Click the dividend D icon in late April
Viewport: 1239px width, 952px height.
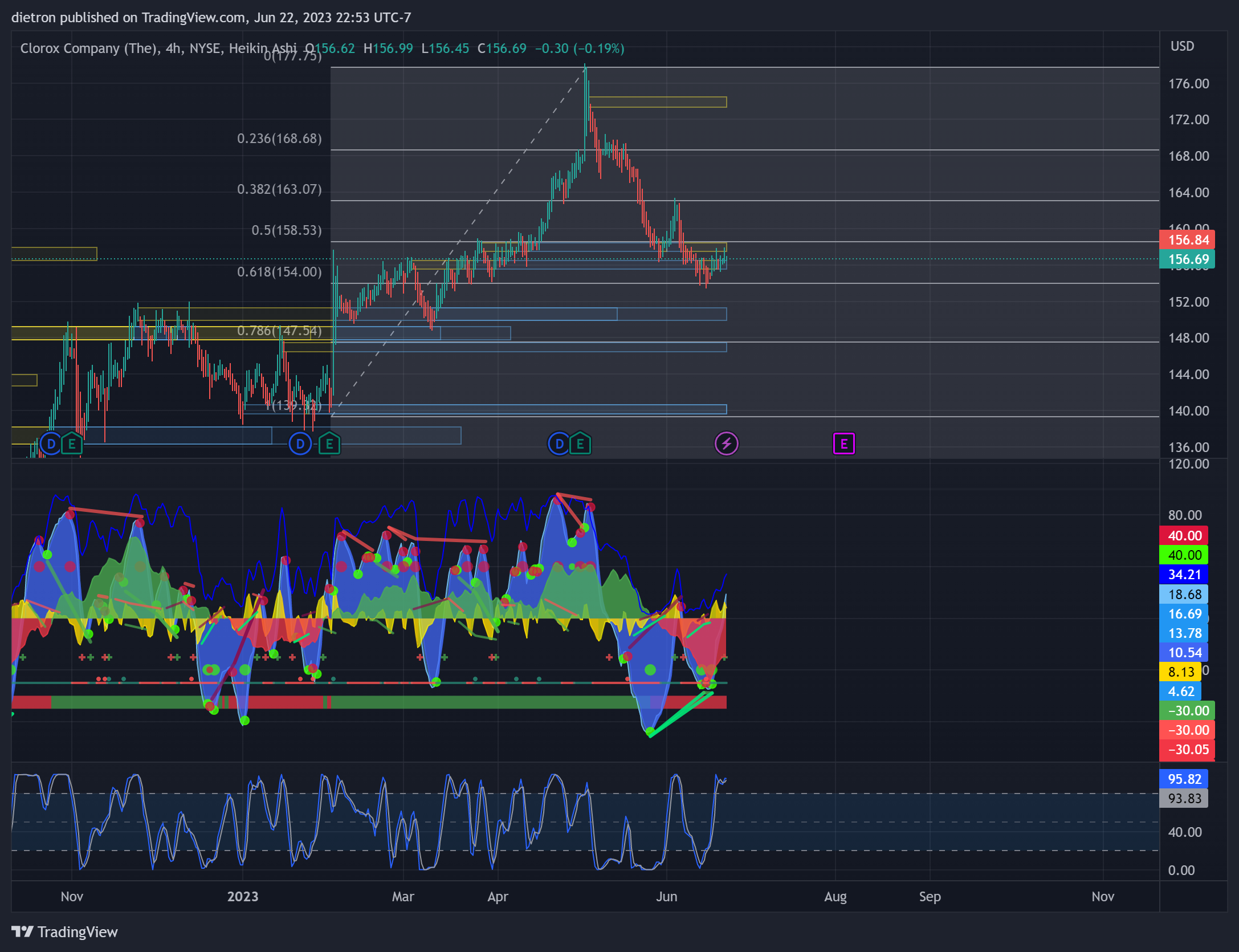(559, 444)
